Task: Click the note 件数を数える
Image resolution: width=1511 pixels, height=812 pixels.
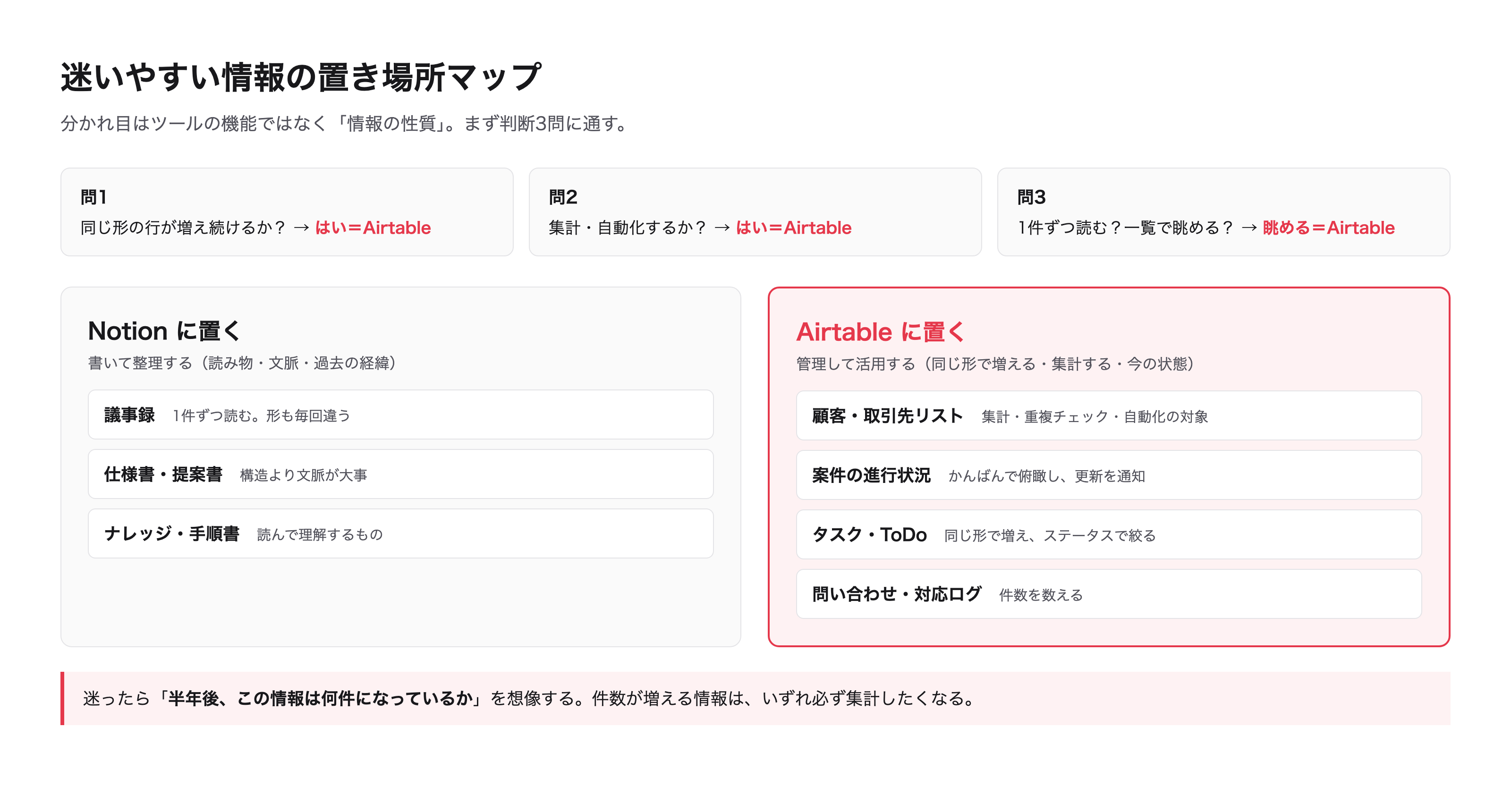Action: point(1041,595)
